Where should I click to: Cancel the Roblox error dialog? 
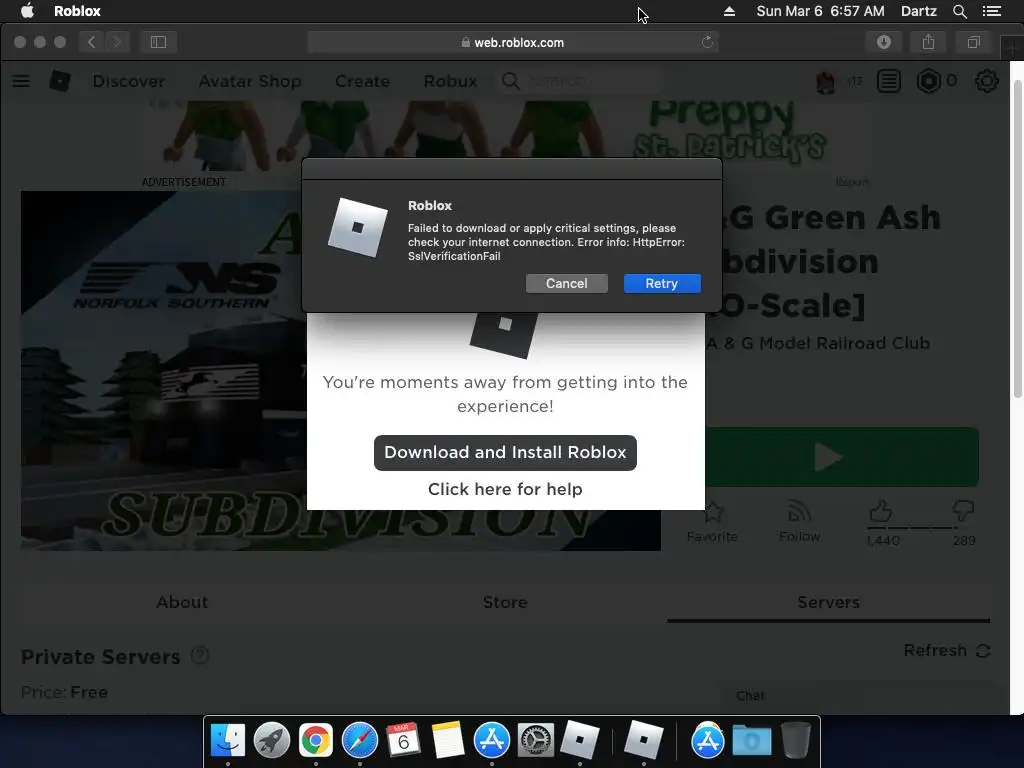566,283
